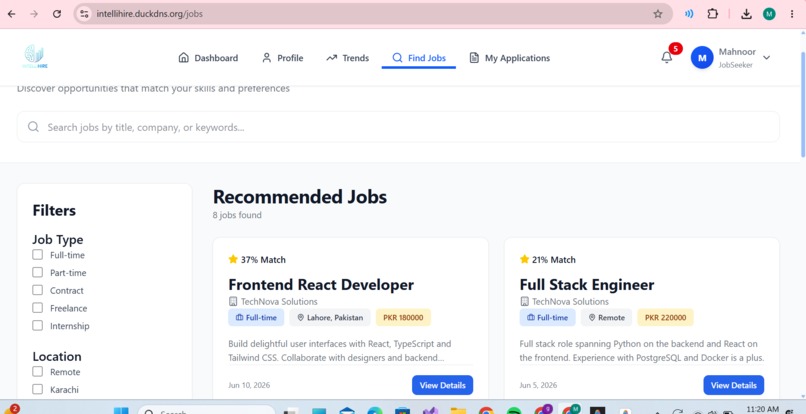Open the Profile tab

coord(282,58)
